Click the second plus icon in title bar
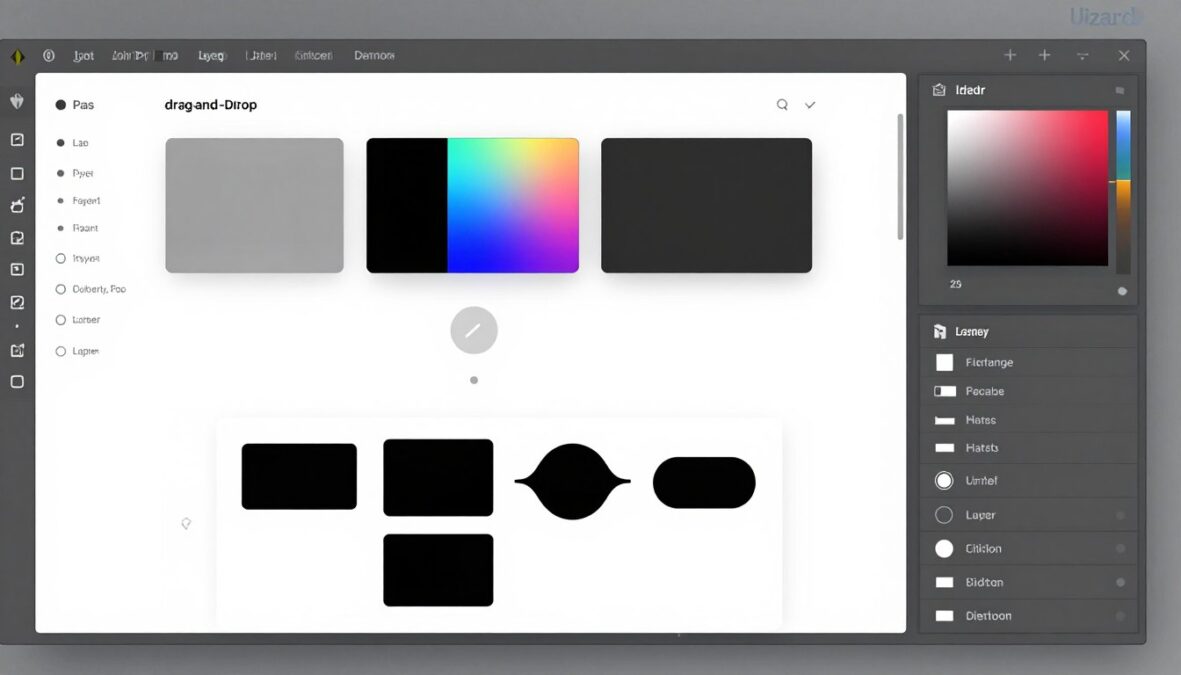Screen dimensions: 1181x675 (1045, 55)
